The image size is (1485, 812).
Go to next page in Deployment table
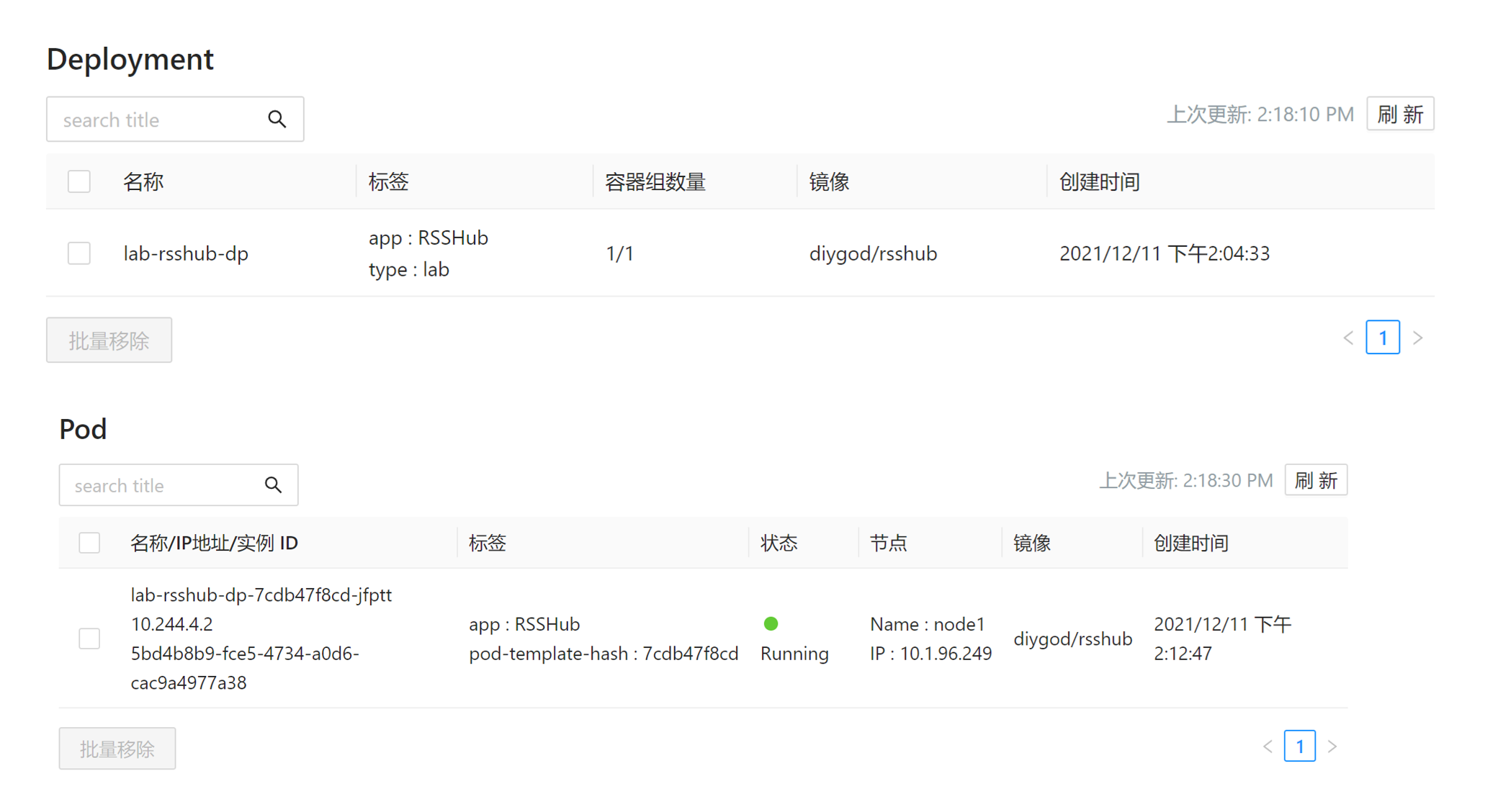click(1417, 338)
